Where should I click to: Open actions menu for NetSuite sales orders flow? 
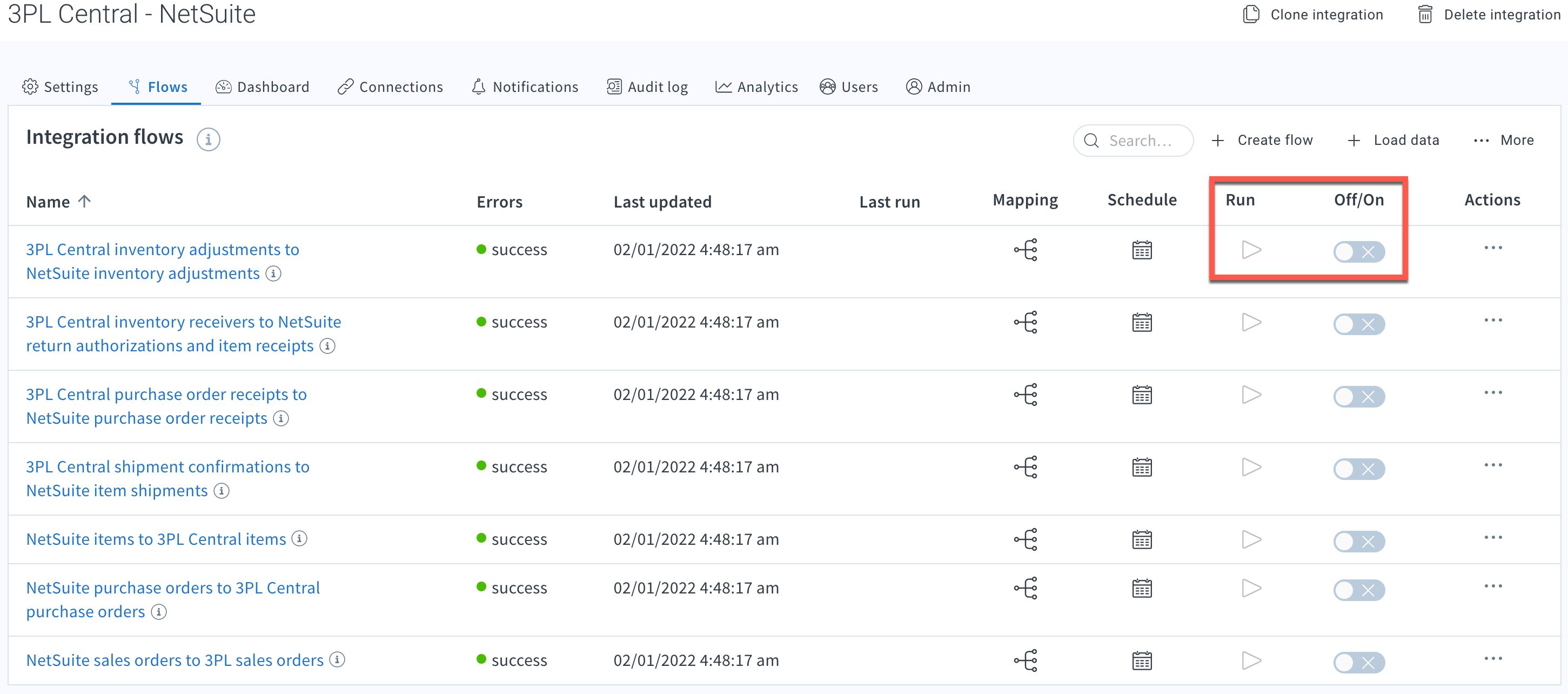click(1492, 659)
